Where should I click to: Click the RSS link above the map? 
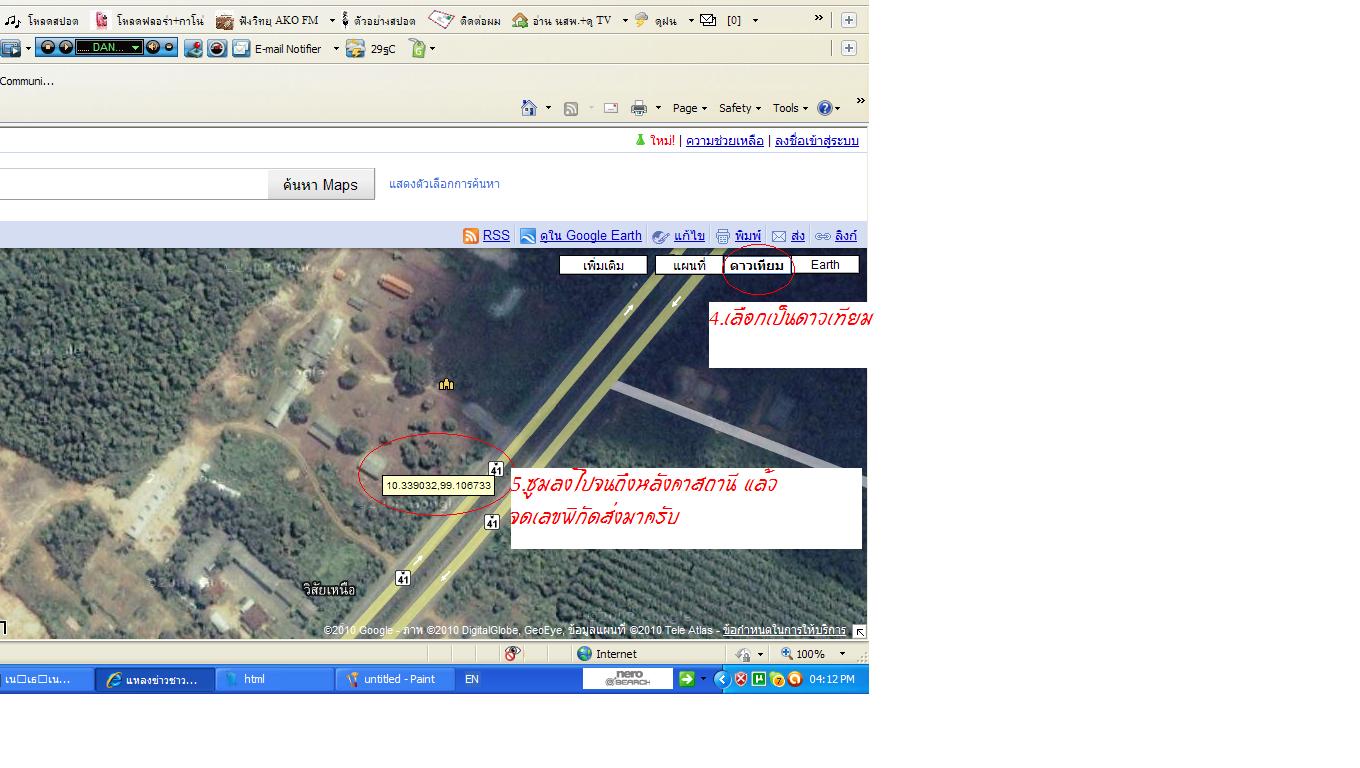click(496, 236)
